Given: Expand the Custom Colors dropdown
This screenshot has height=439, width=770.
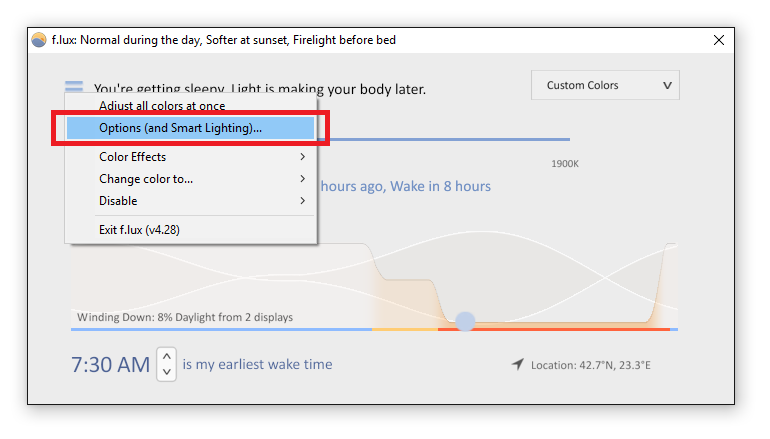Looking at the screenshot, I should click(x=605, y=85).
